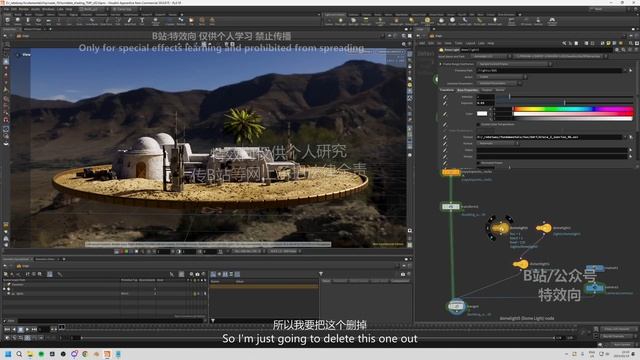Click the lowest dome light bulb node
This screenshot has width=640, height=360.
[x=520, y=264]
